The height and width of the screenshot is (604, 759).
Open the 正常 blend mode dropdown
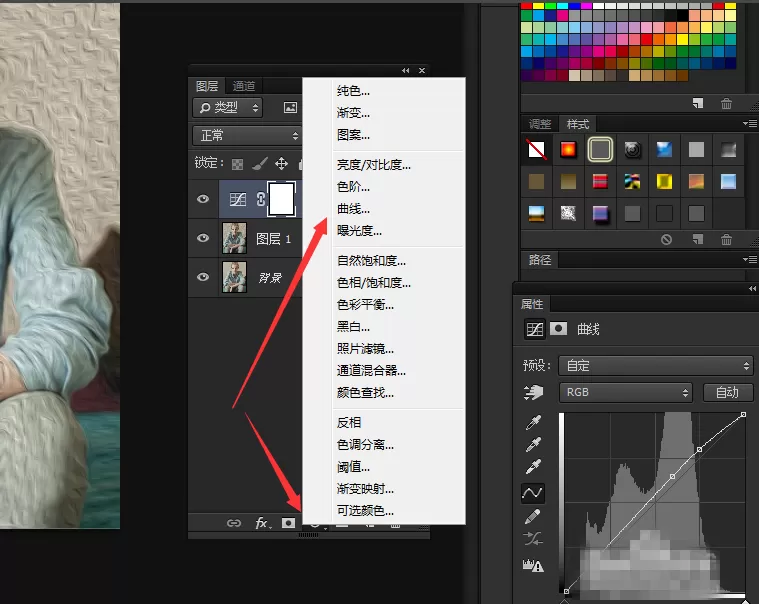coord(247,136)
